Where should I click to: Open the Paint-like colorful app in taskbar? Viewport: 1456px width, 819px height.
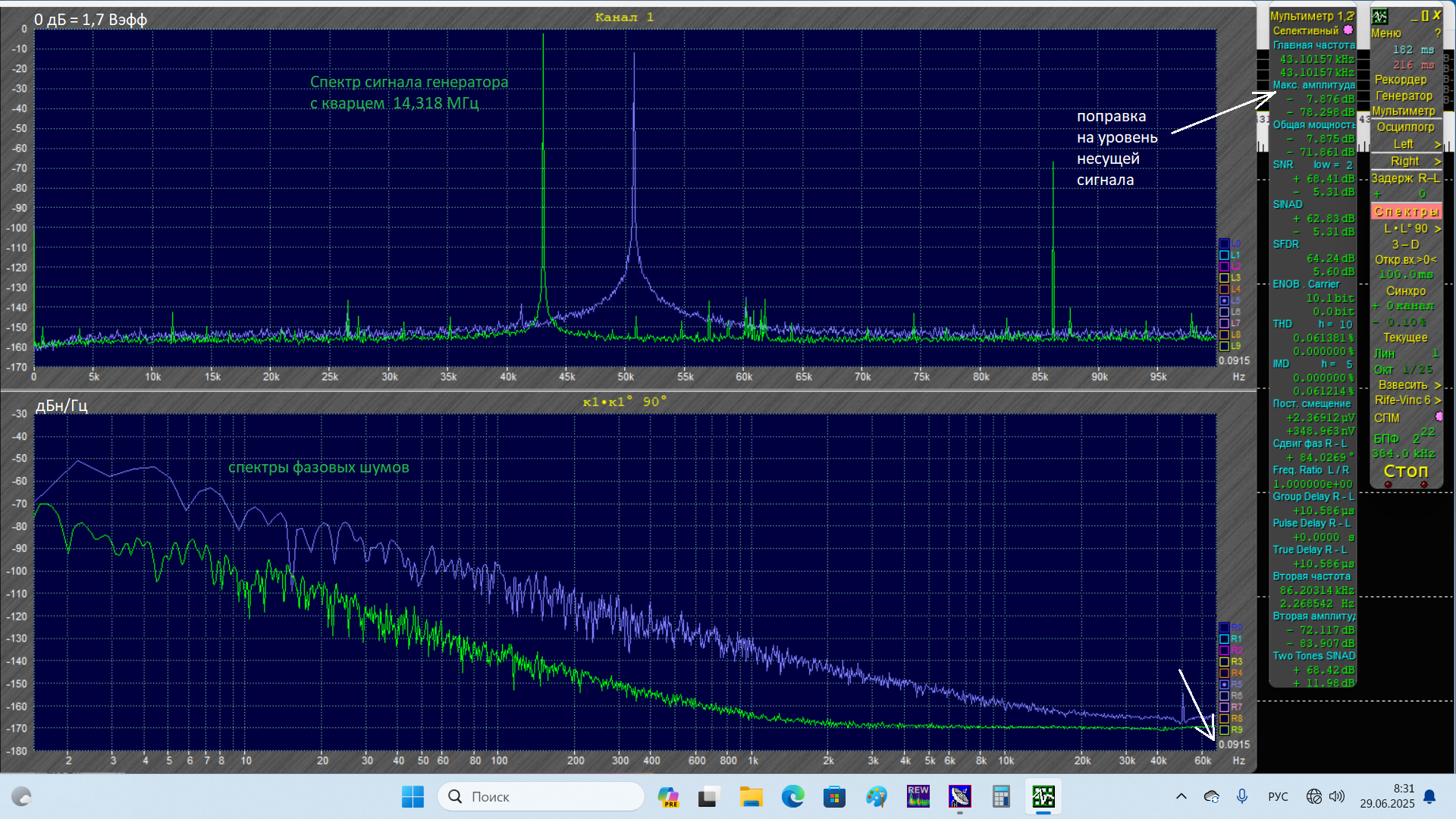tap(877, 796)
